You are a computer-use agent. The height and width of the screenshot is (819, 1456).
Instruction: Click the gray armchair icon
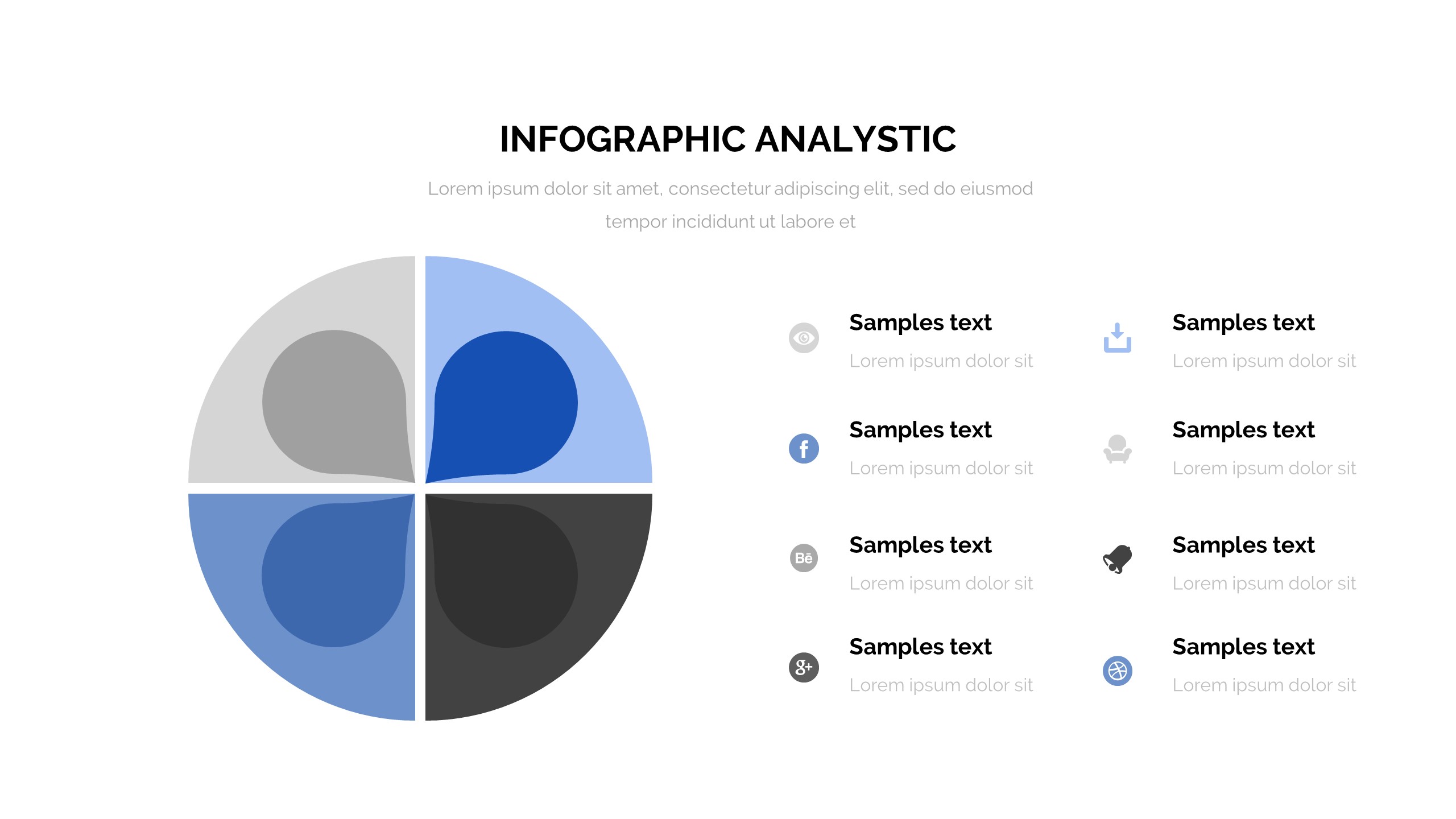pos(1117,449)
